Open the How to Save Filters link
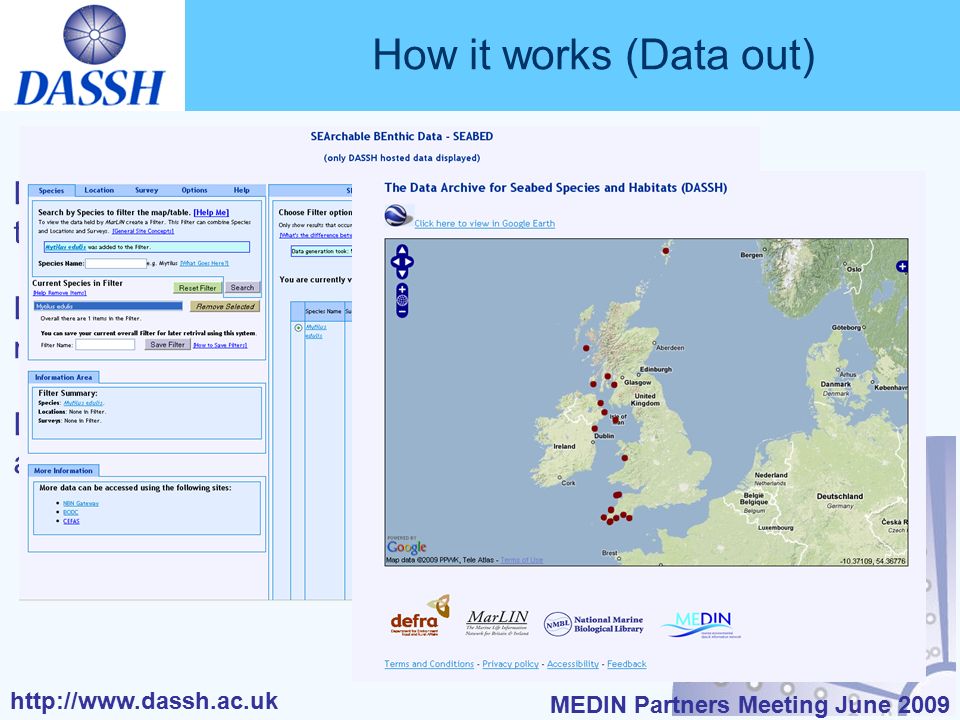Screen dimensions: 960x720 point(220,345)
